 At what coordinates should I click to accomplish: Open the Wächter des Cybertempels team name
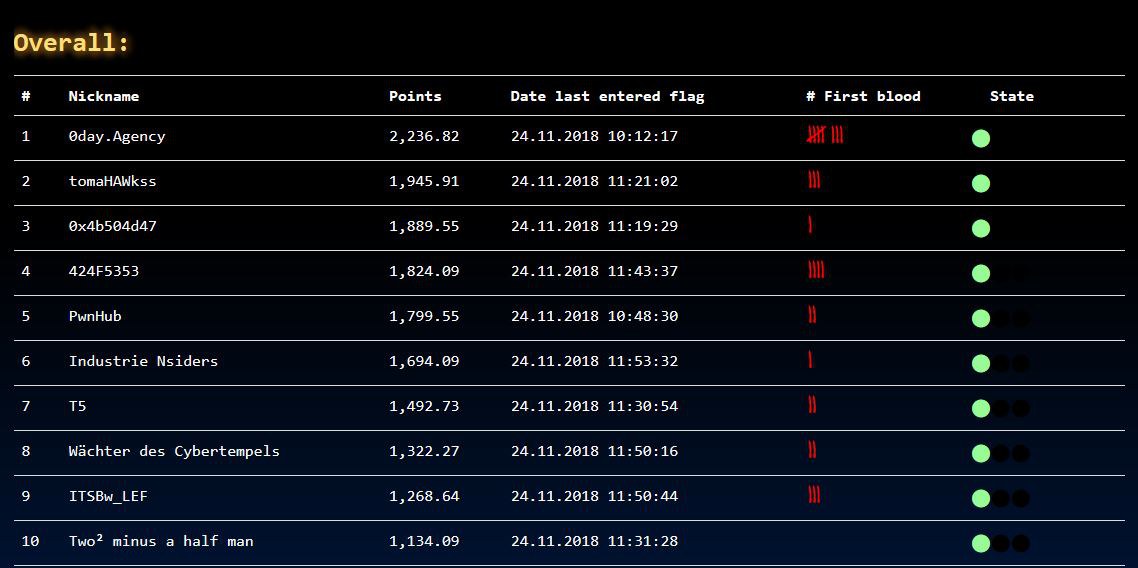click(x=174, y=451)
